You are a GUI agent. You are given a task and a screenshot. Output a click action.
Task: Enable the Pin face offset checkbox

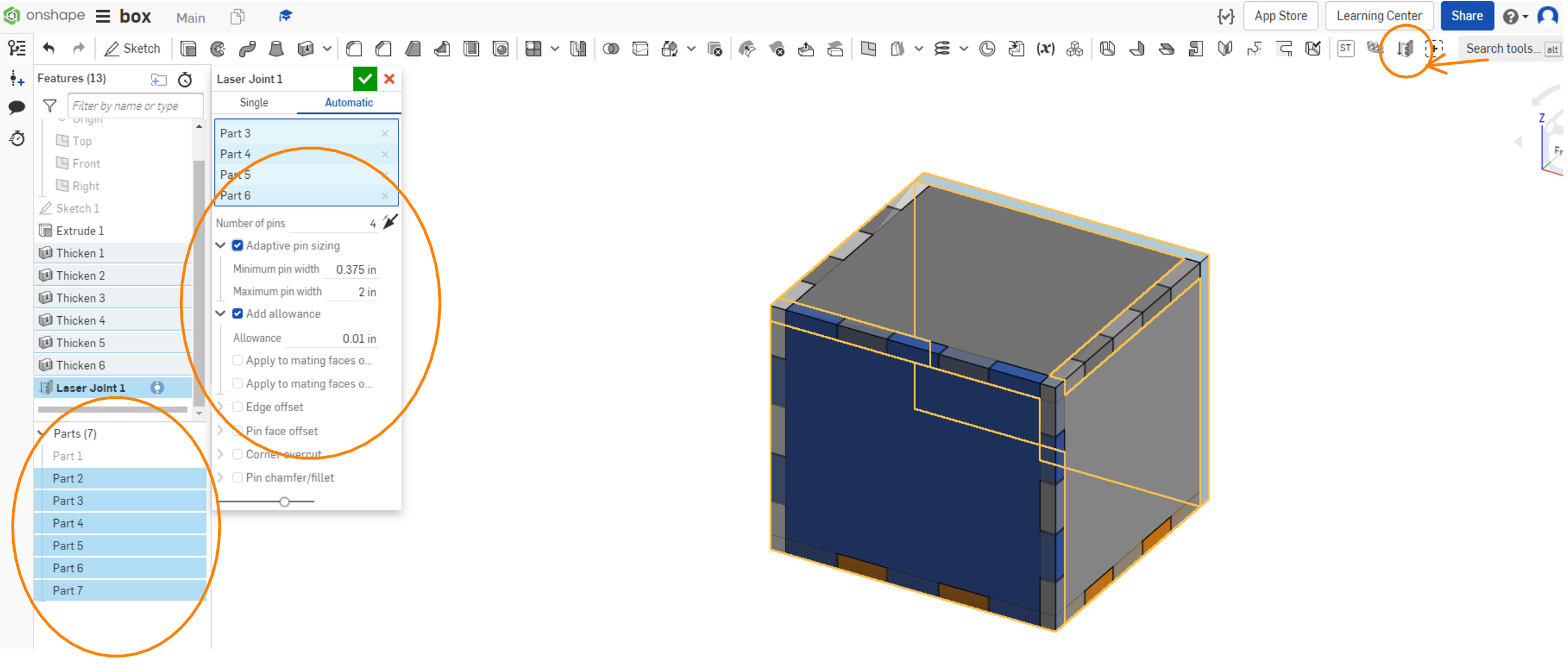[237, 431]
